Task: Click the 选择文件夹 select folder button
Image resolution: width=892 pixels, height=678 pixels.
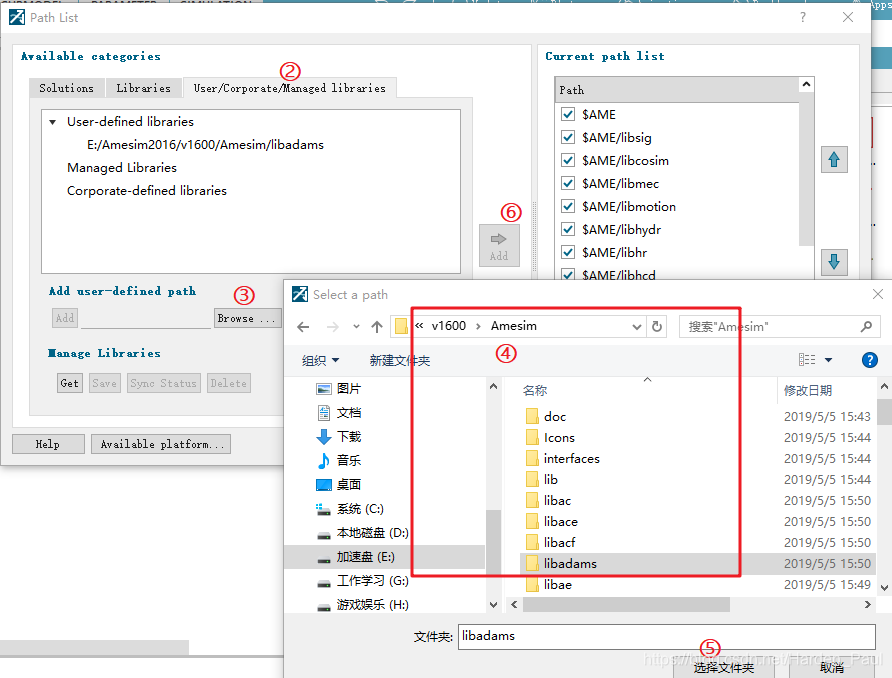Action: (724, 668)
